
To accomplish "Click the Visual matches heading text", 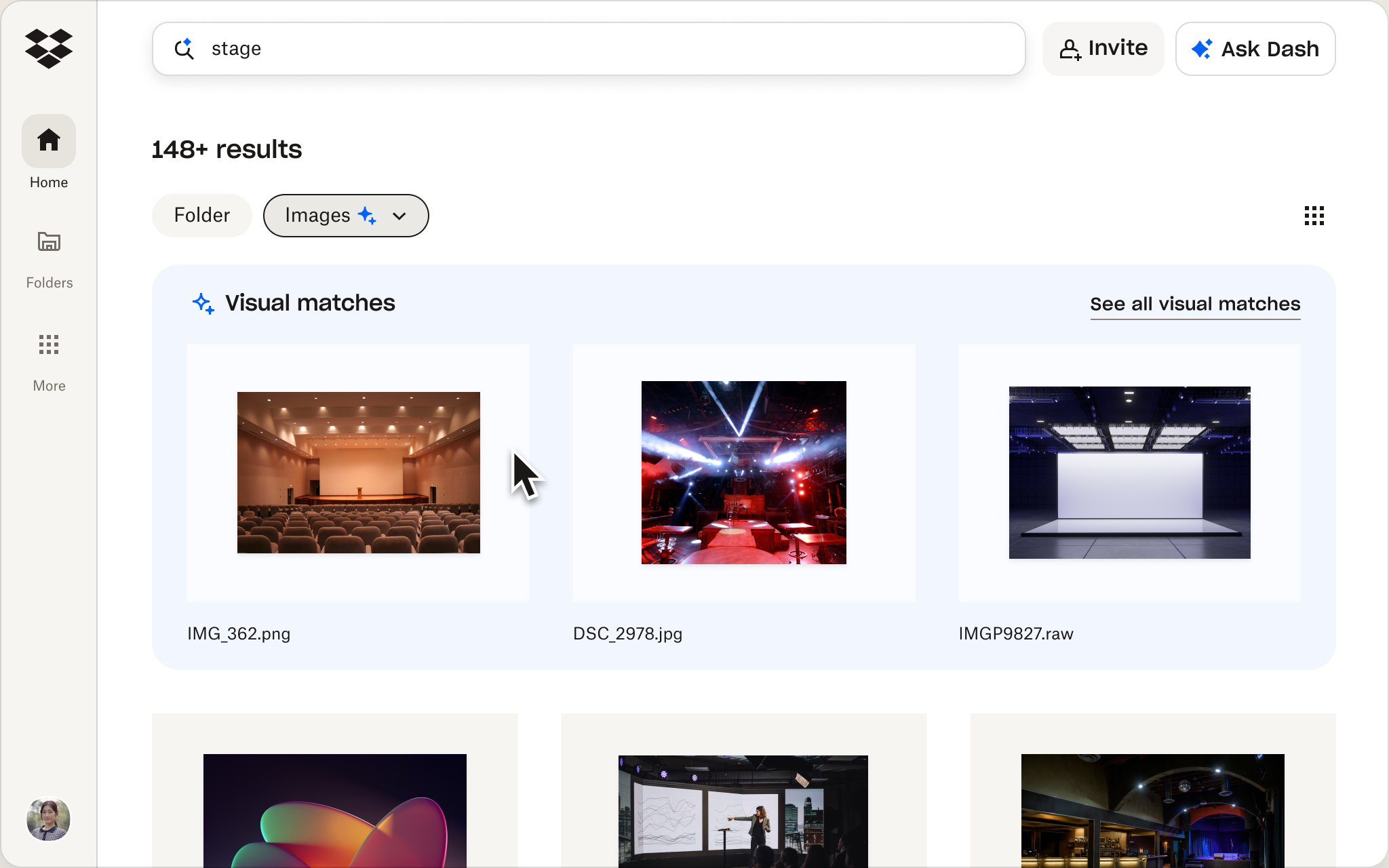I will [310, 303].
